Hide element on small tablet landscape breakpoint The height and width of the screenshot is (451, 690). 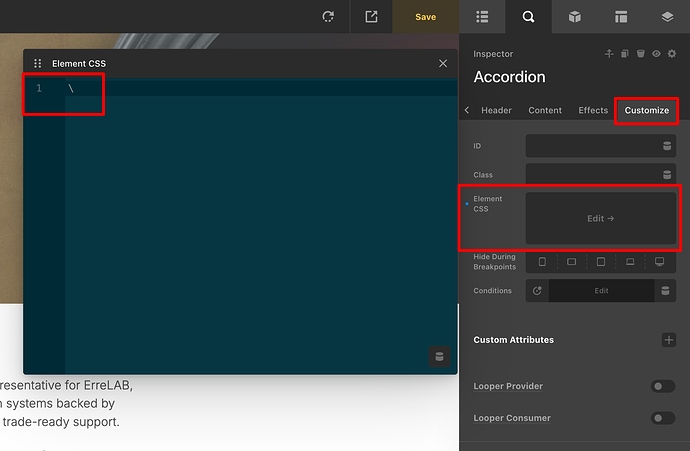[x=572, y=262]
